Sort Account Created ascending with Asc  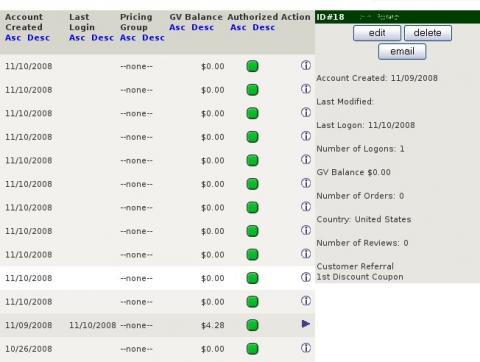tap(13, 38)
